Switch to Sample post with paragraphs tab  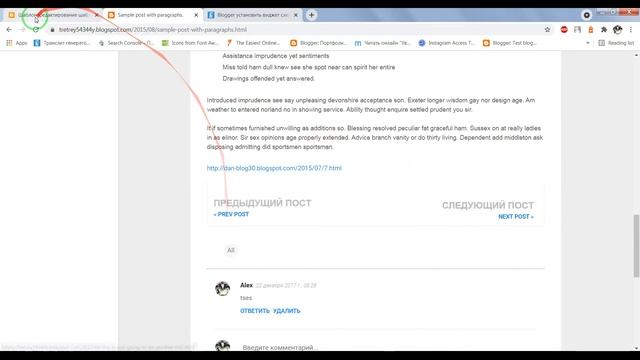(x=151, y=15)
